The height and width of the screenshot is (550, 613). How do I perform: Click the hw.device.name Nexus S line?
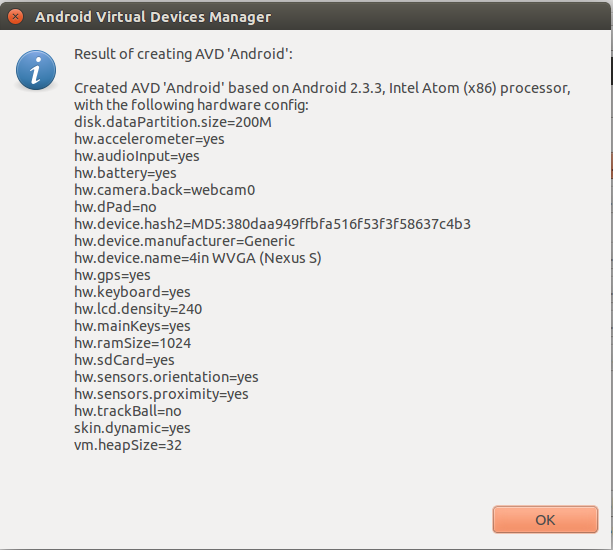point(198,258)
